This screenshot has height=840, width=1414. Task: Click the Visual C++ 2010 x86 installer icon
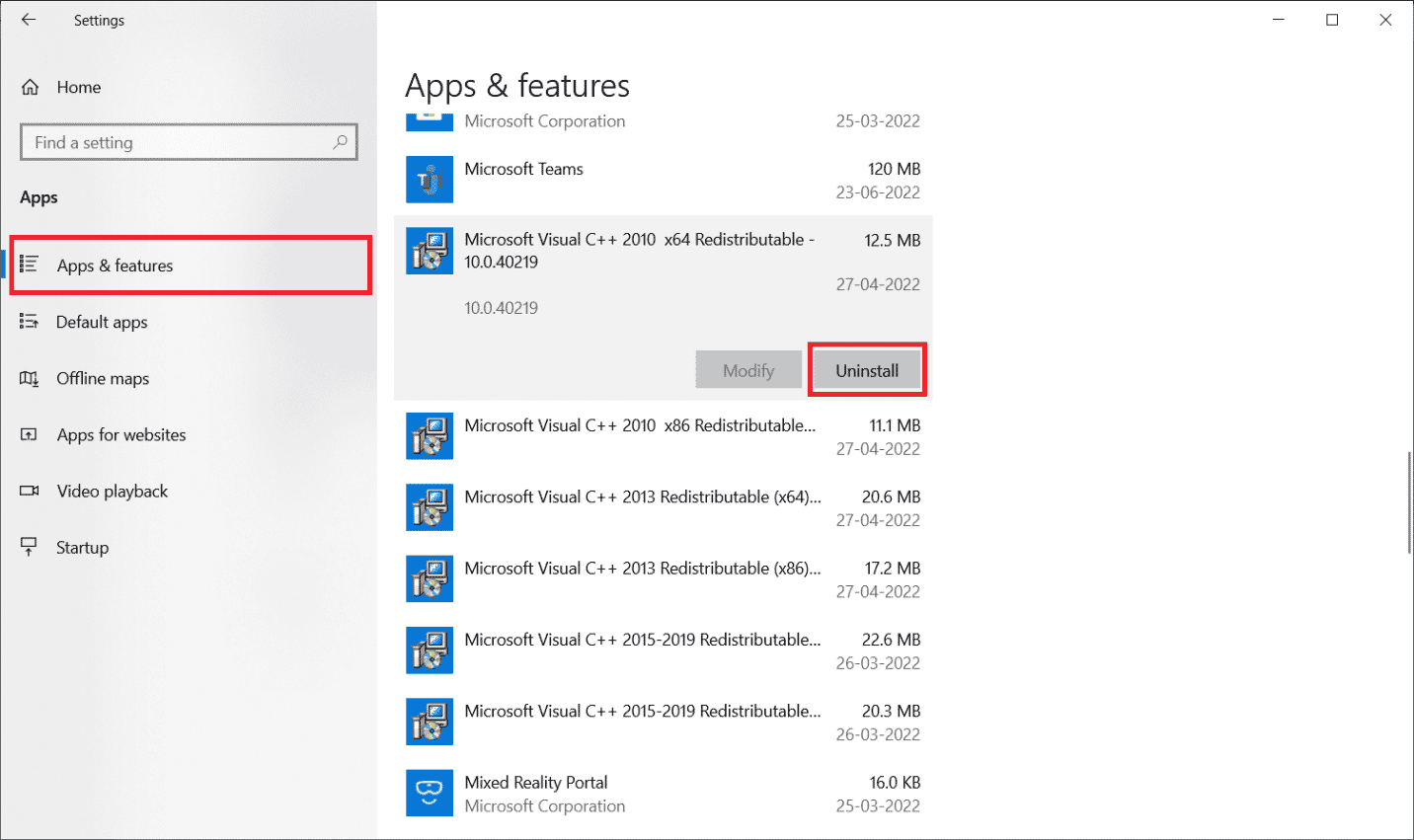click(x=430, y=436)
